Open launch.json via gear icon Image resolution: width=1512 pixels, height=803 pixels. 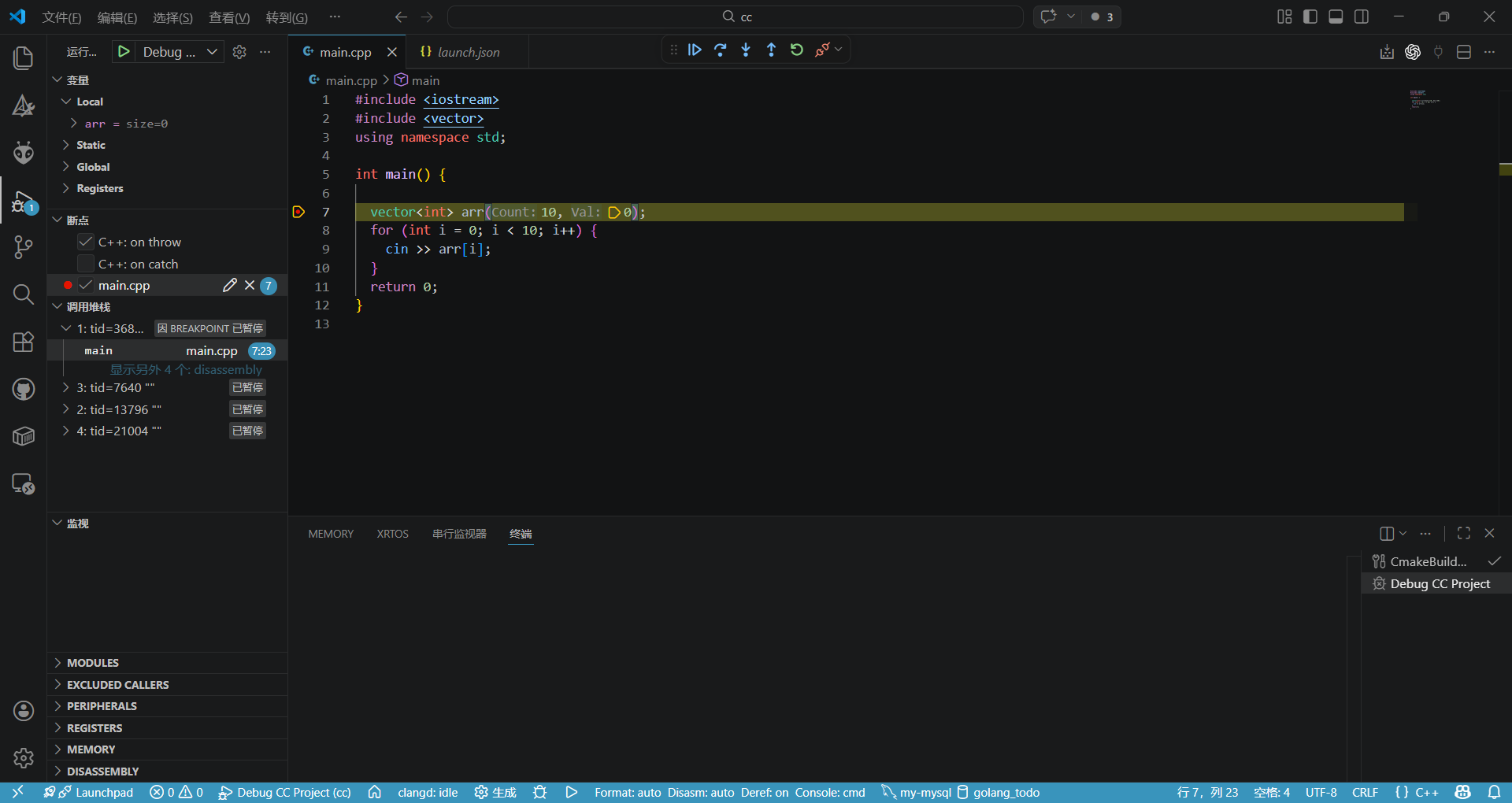coord(239,52)
